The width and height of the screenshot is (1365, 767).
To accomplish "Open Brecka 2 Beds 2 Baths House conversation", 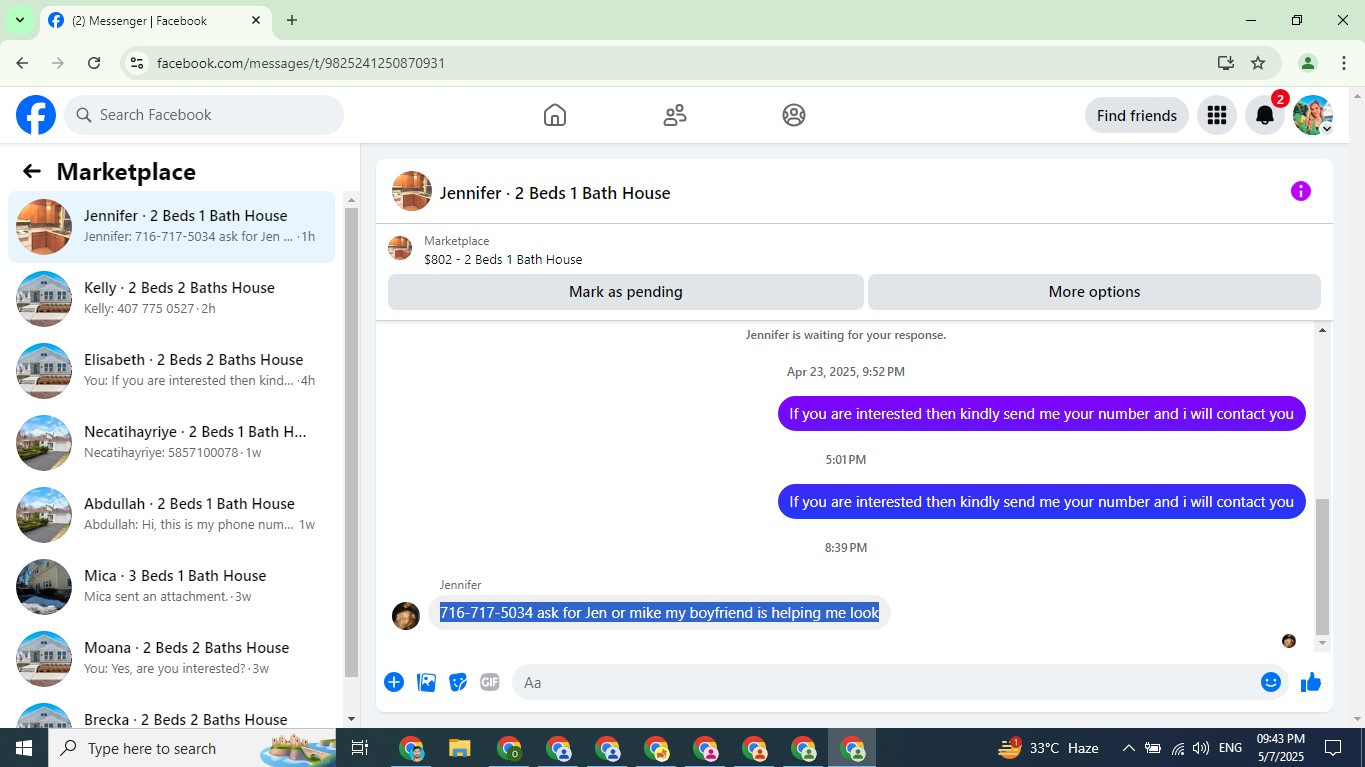I will coord(171,713).
